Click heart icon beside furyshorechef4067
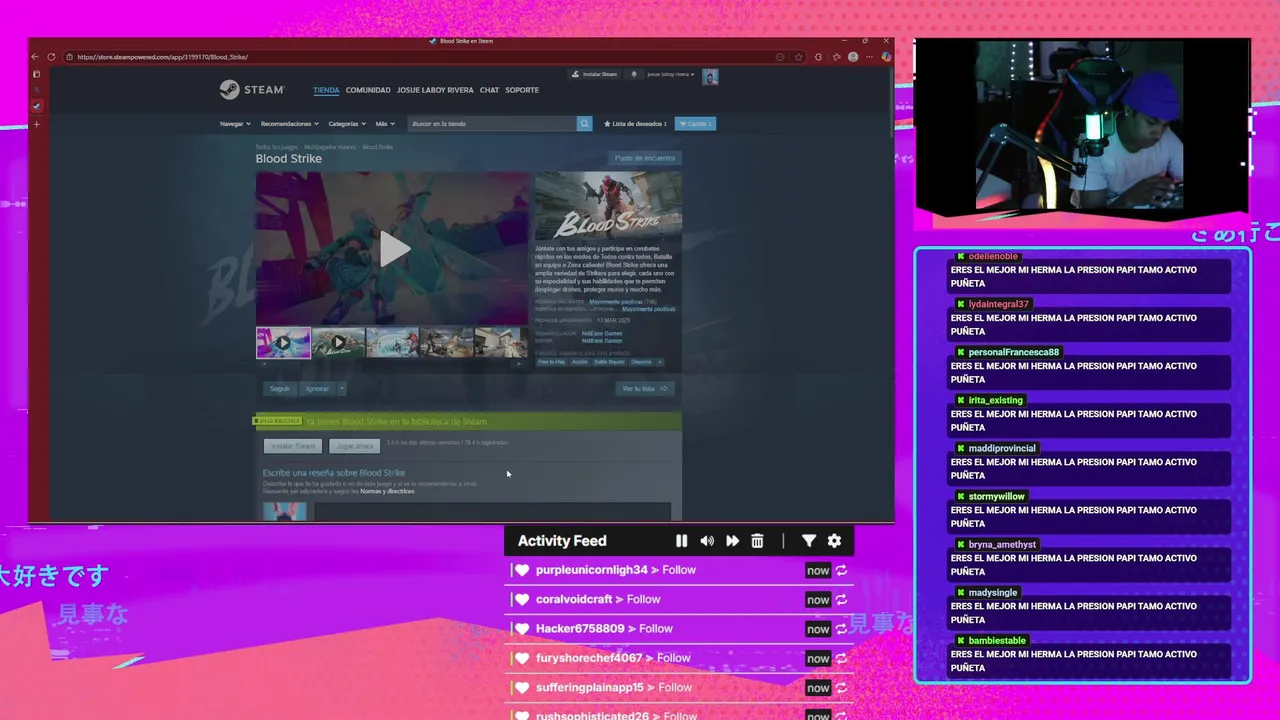Screen dimensions: 1280x720 point(522,658)
